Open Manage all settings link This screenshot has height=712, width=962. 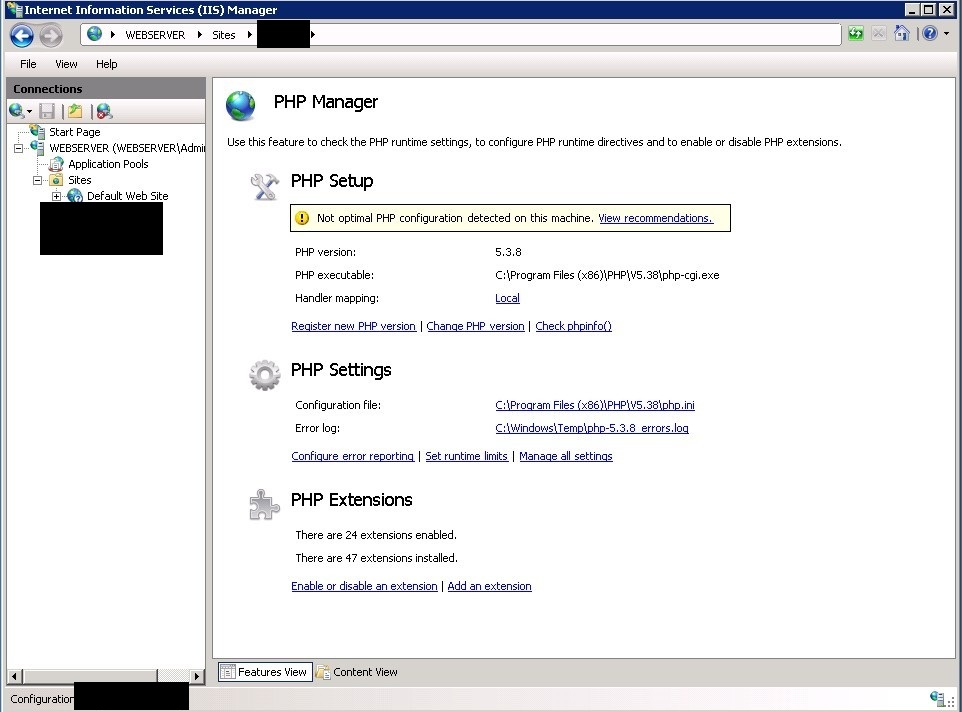tap(566, 456)
